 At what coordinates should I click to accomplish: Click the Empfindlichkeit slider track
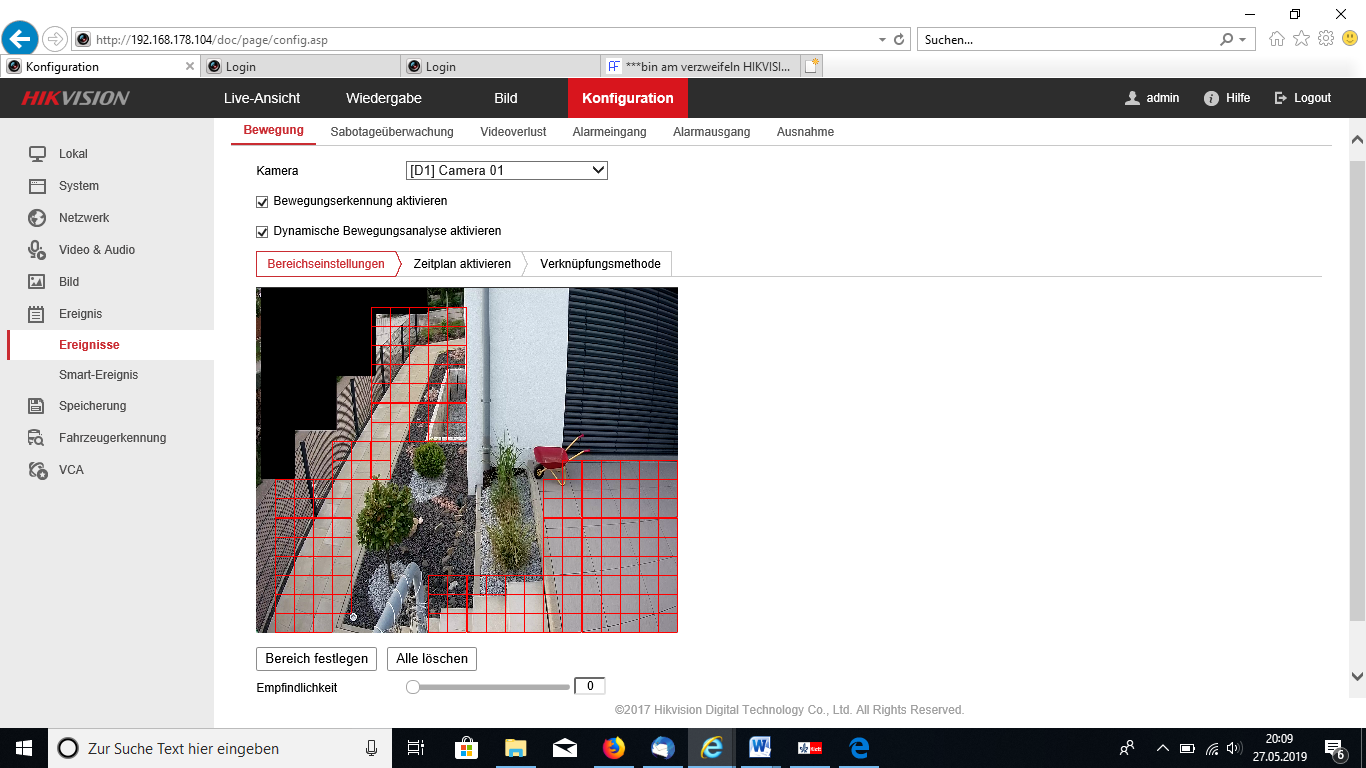(490, 687)
